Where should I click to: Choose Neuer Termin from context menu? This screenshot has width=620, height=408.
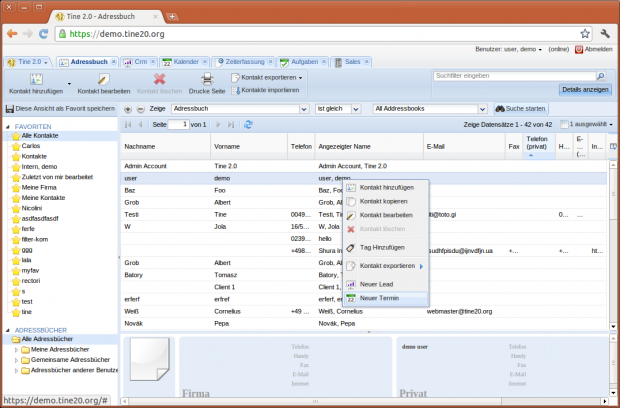[x=380, y=299]
